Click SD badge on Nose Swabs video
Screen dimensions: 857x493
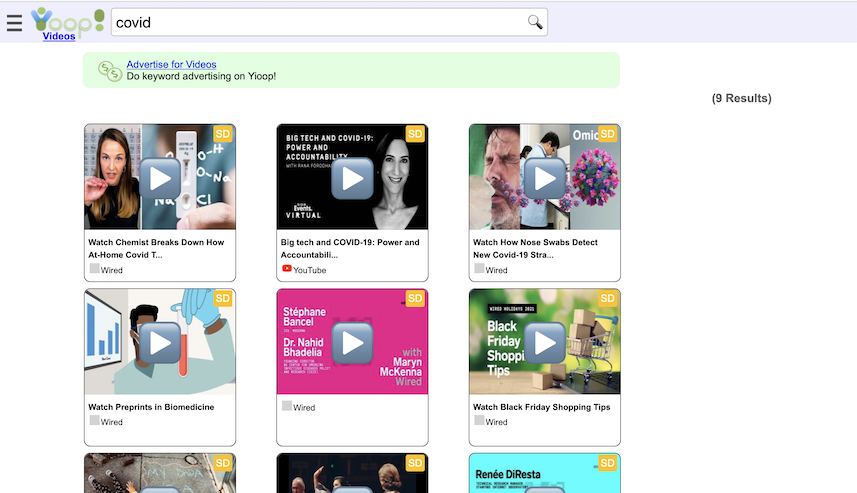(607, 134)
